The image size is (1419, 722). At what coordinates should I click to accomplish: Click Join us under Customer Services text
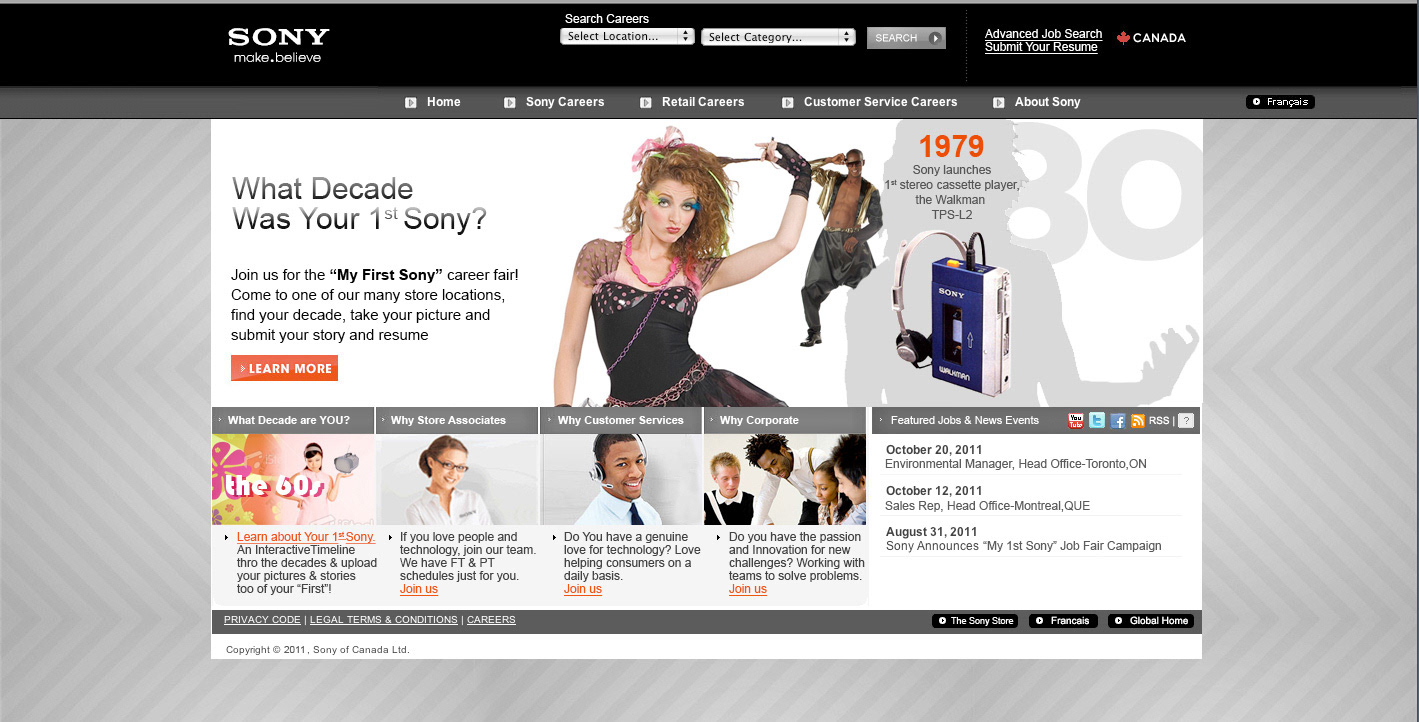coord(583,589)
